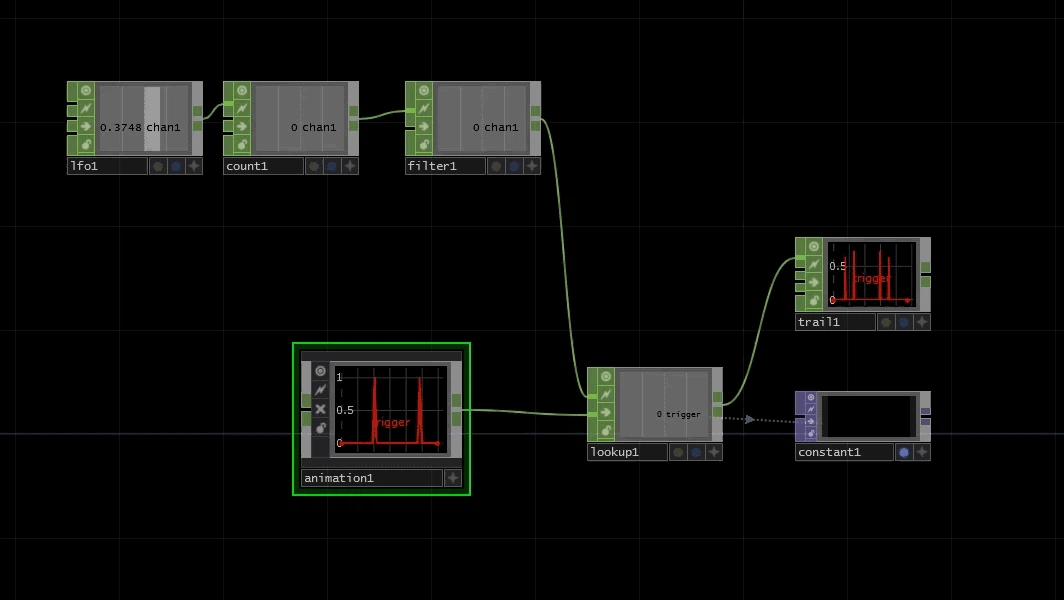The height and width of the screenshot is (600, 1064).
Task: Click the animation1 trigger graph viewer
Action: point(390,409)
